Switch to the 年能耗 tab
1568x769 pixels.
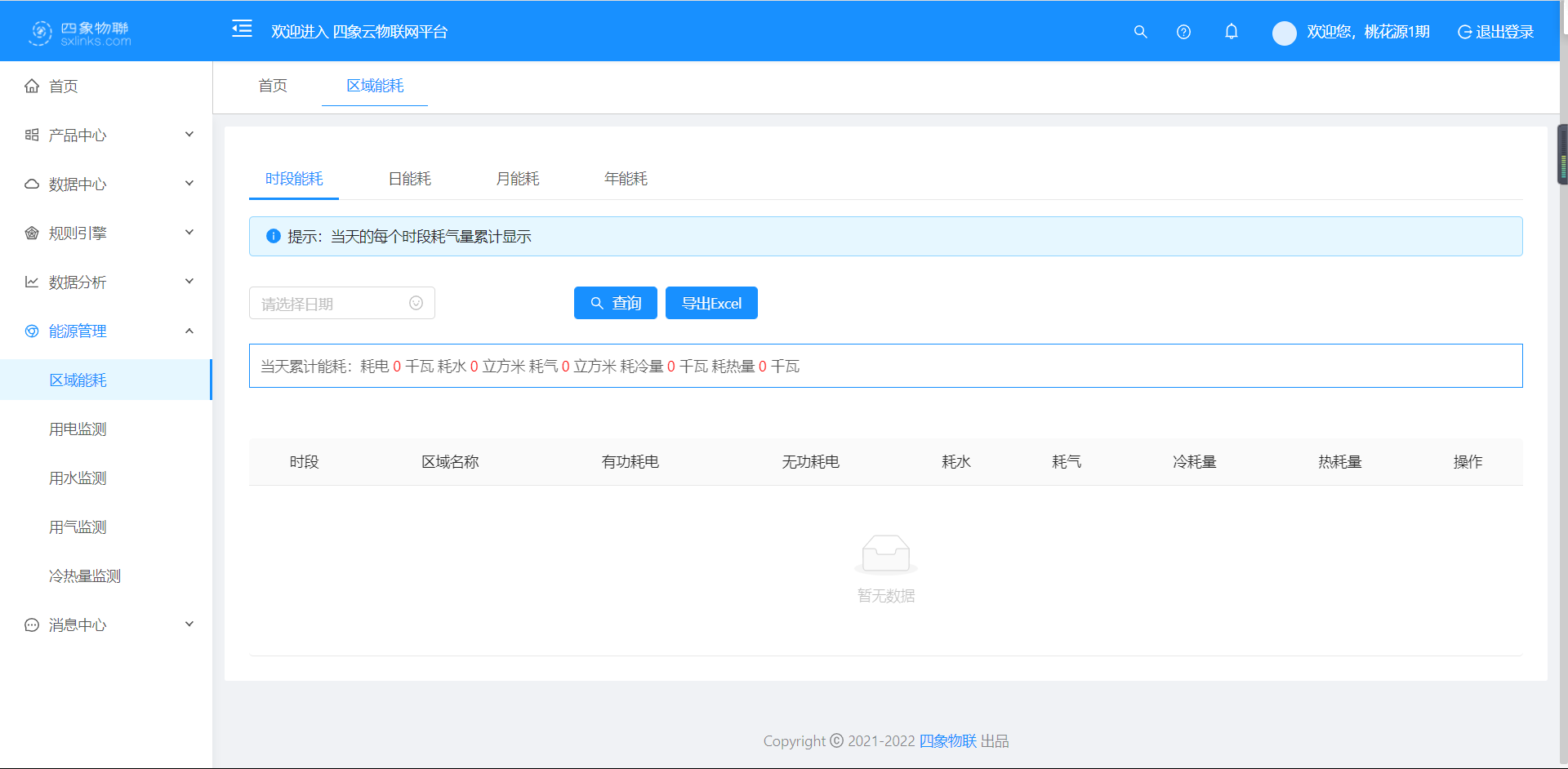coord(626,179)
